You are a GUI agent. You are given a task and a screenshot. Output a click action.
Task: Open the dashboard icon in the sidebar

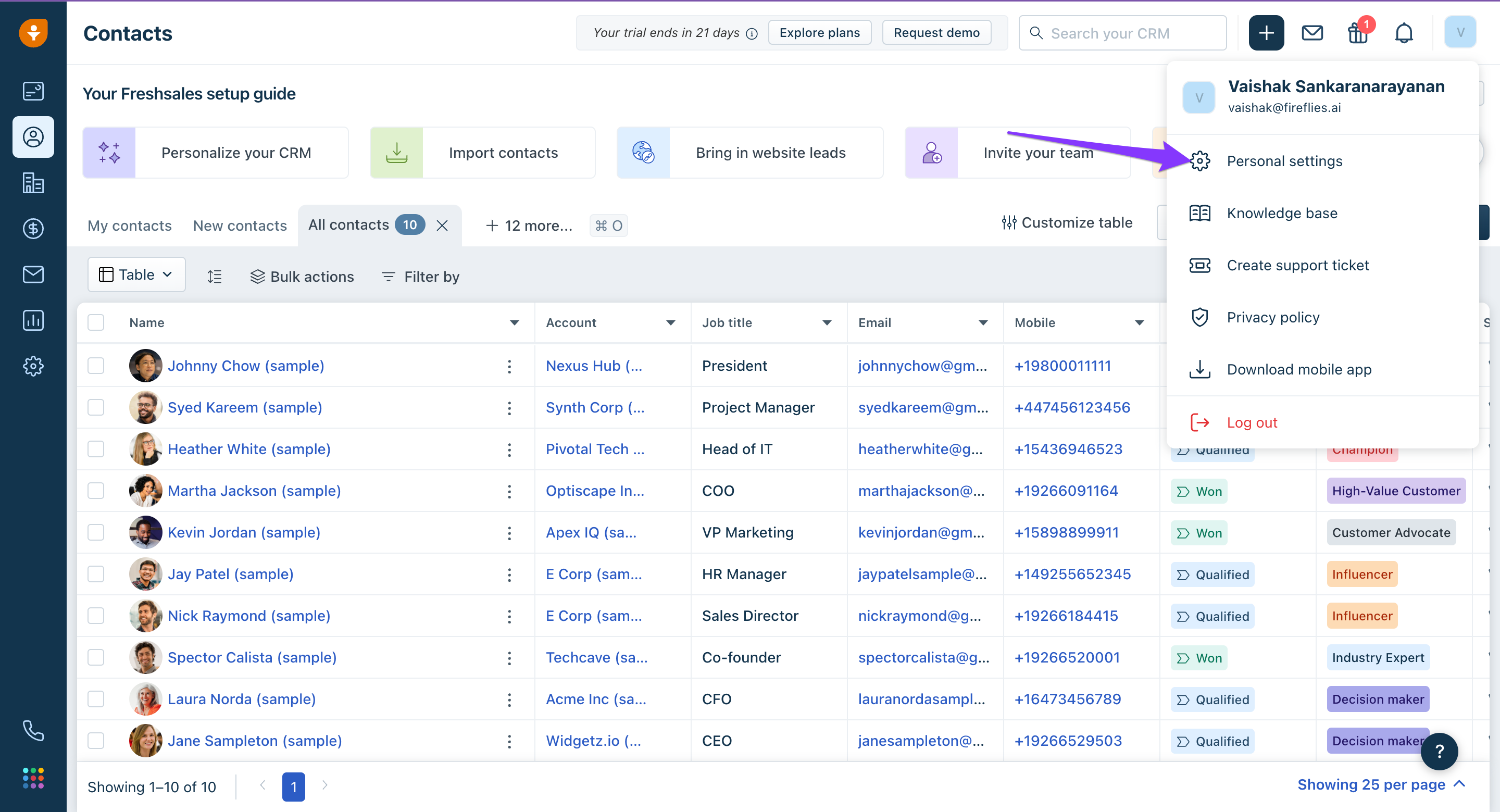[33, 91]
